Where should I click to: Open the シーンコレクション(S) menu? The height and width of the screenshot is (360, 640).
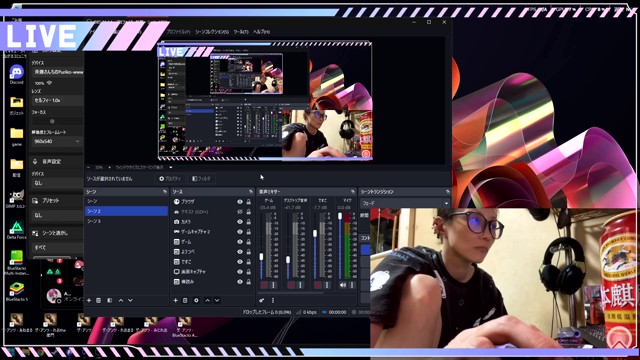pyautogui.click(x=212, y=32)
